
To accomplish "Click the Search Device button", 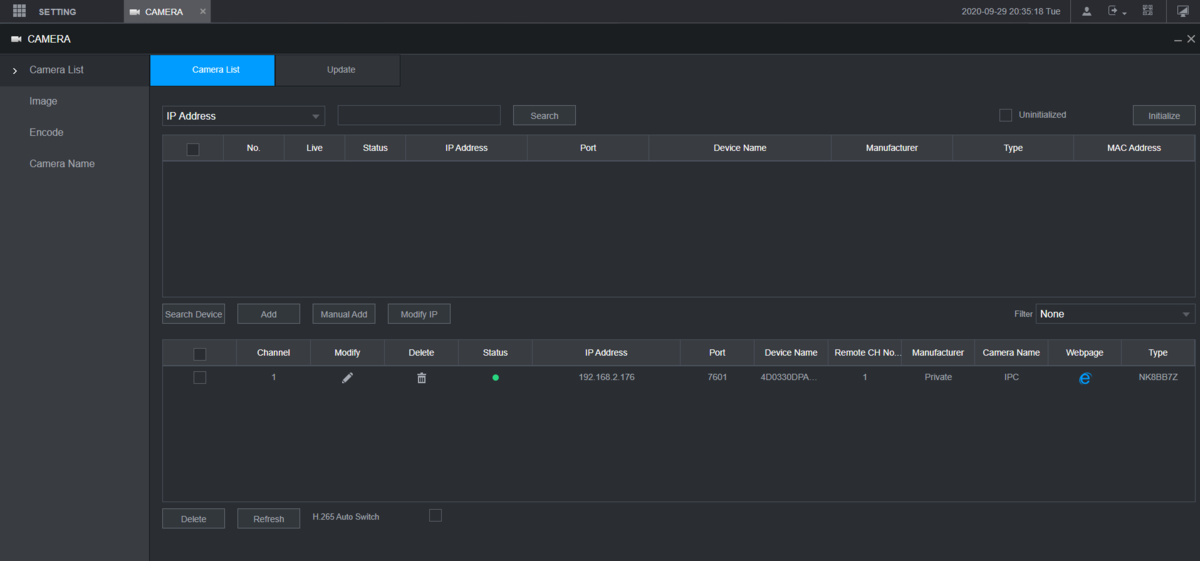I will 194,314.
